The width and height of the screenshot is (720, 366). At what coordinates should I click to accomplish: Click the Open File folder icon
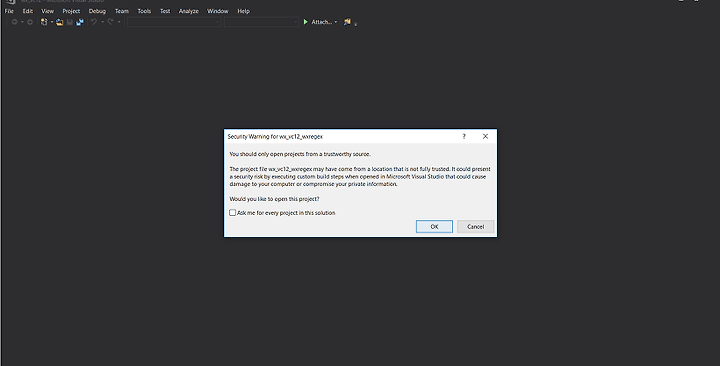coord(60,22)
